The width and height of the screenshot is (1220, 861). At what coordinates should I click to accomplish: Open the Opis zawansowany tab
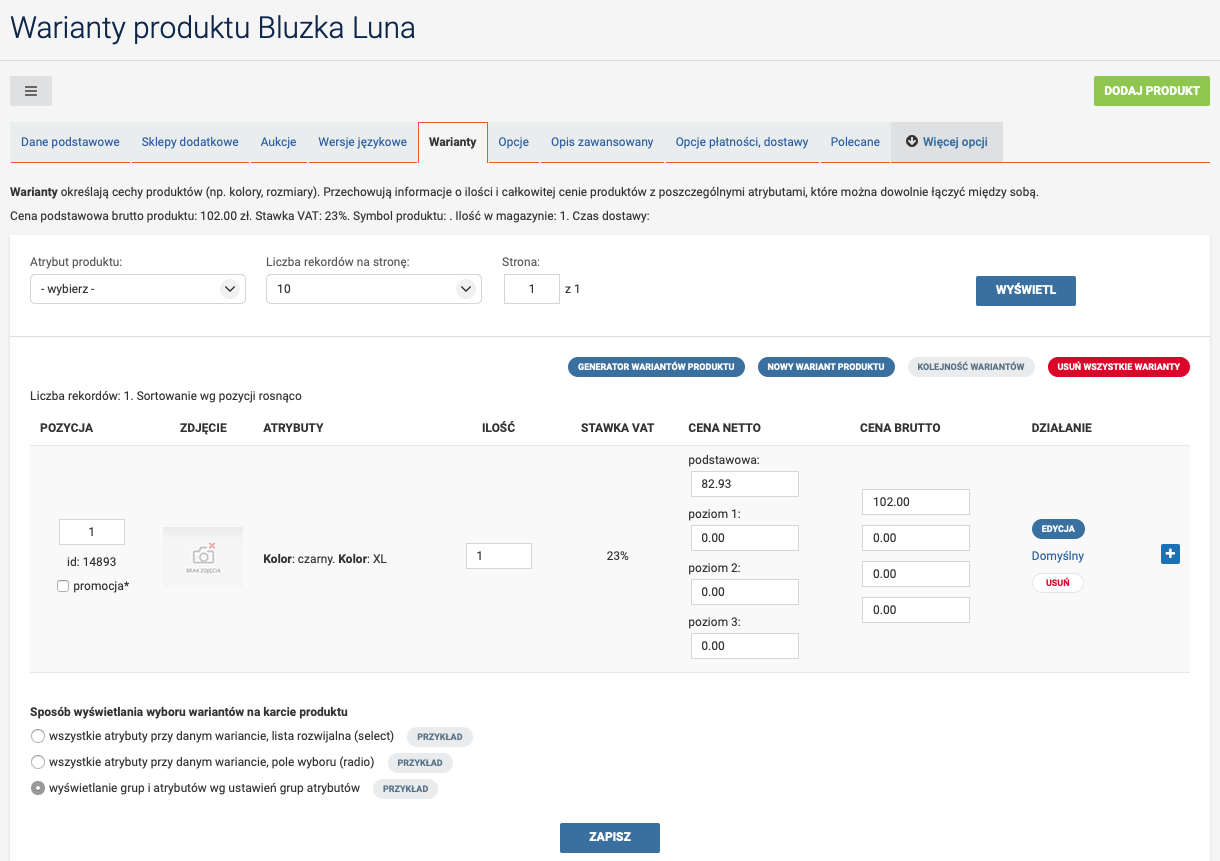[602, 142]
